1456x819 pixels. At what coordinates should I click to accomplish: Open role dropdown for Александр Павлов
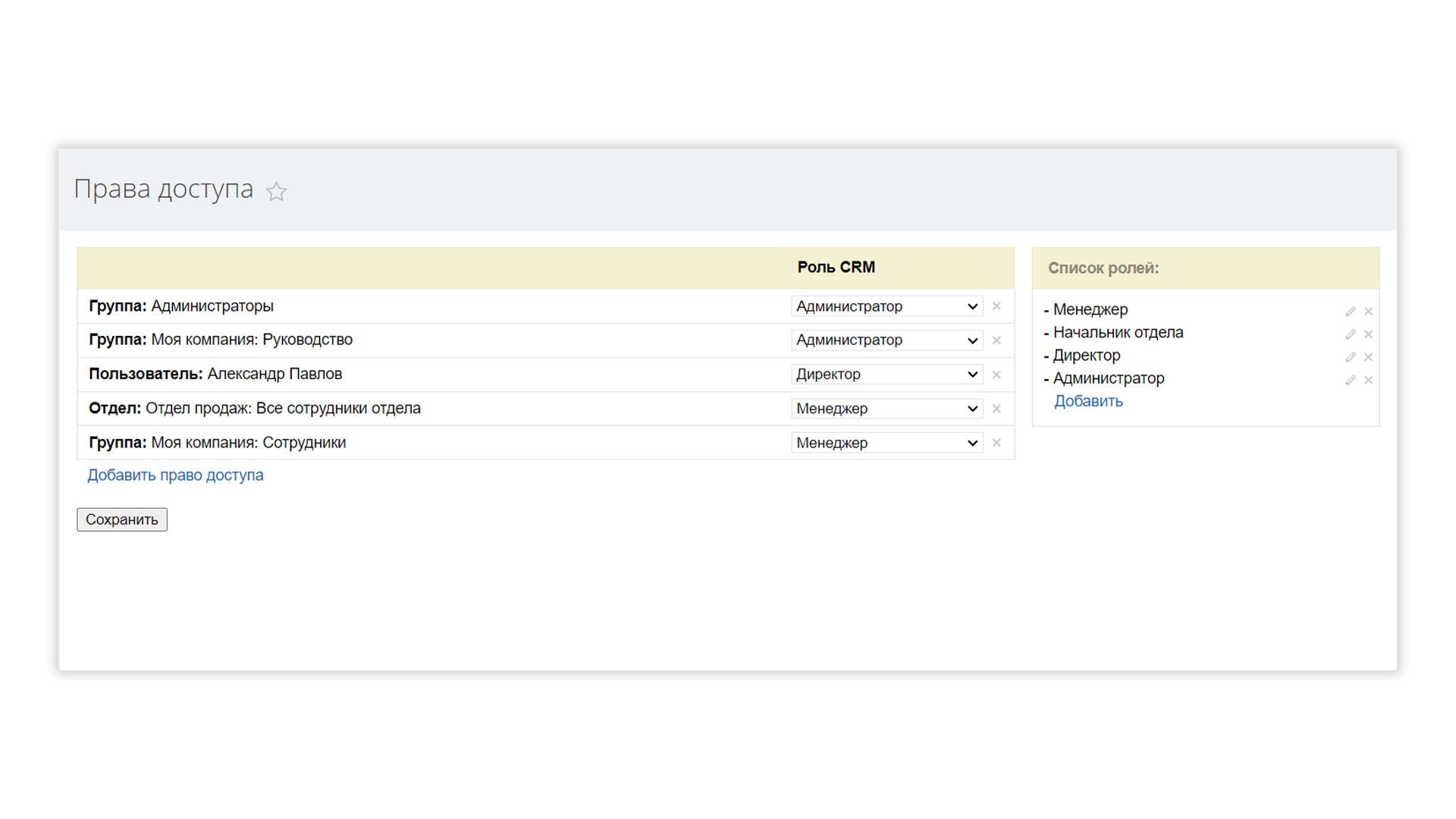pyautogui.click(x=886, y=375)
